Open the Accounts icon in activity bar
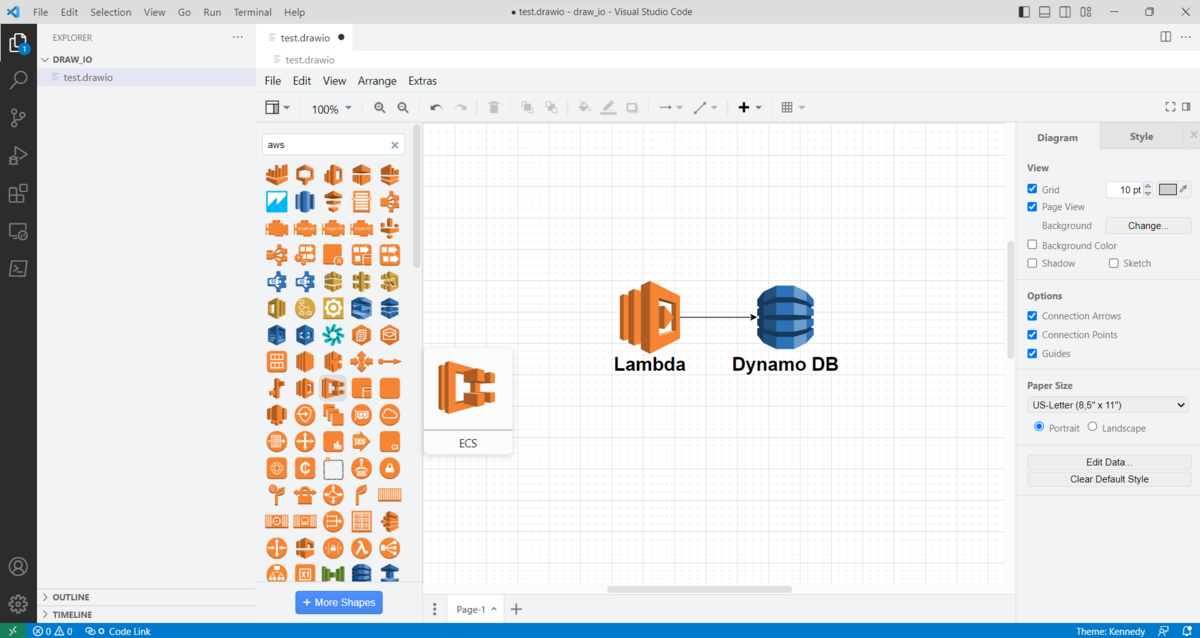The image size is (1200, 638). pos(18,568)
